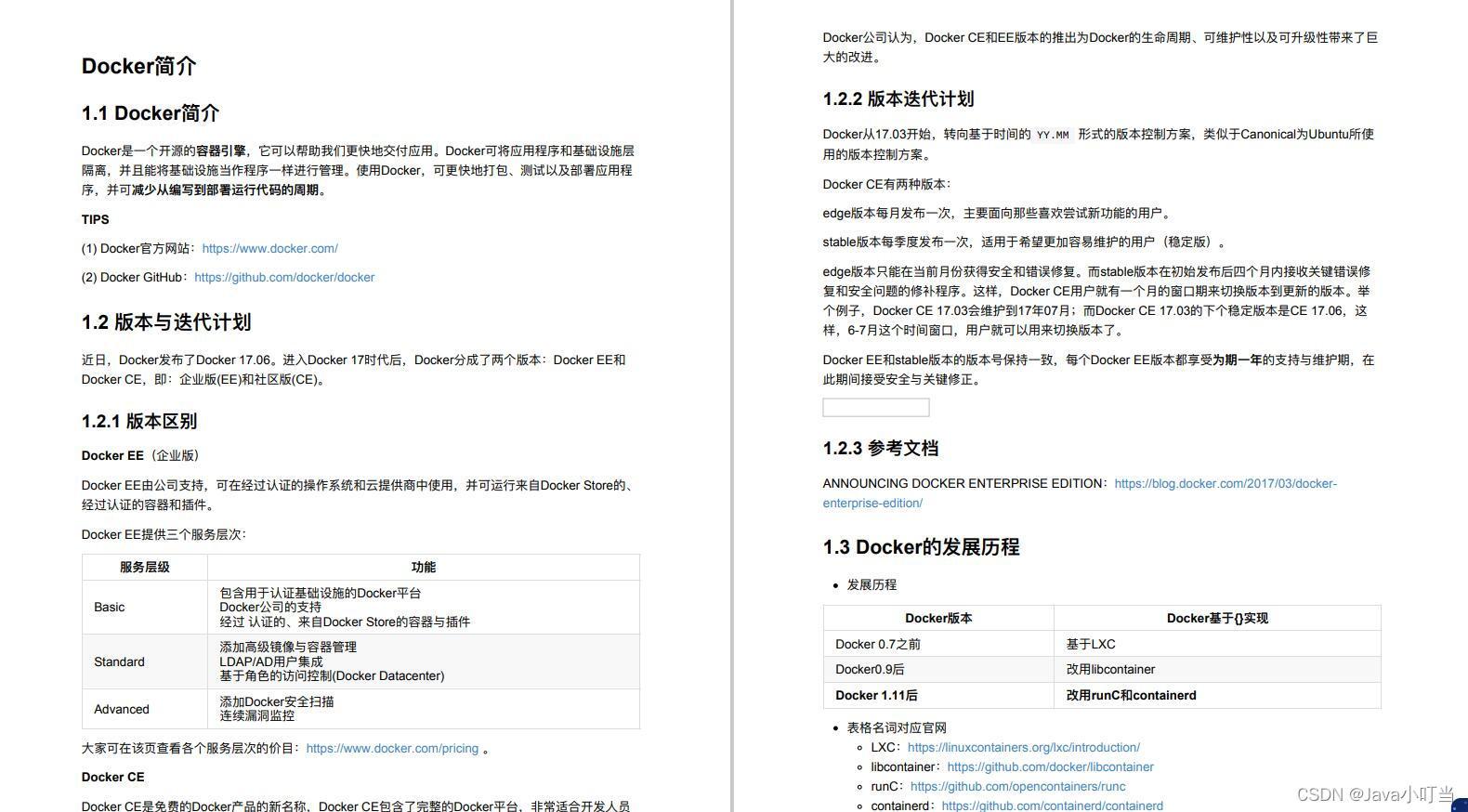Click the '1.1 Docker简介' heading
This screenshot has height=812, width=1468.
(x=151, y=113)
